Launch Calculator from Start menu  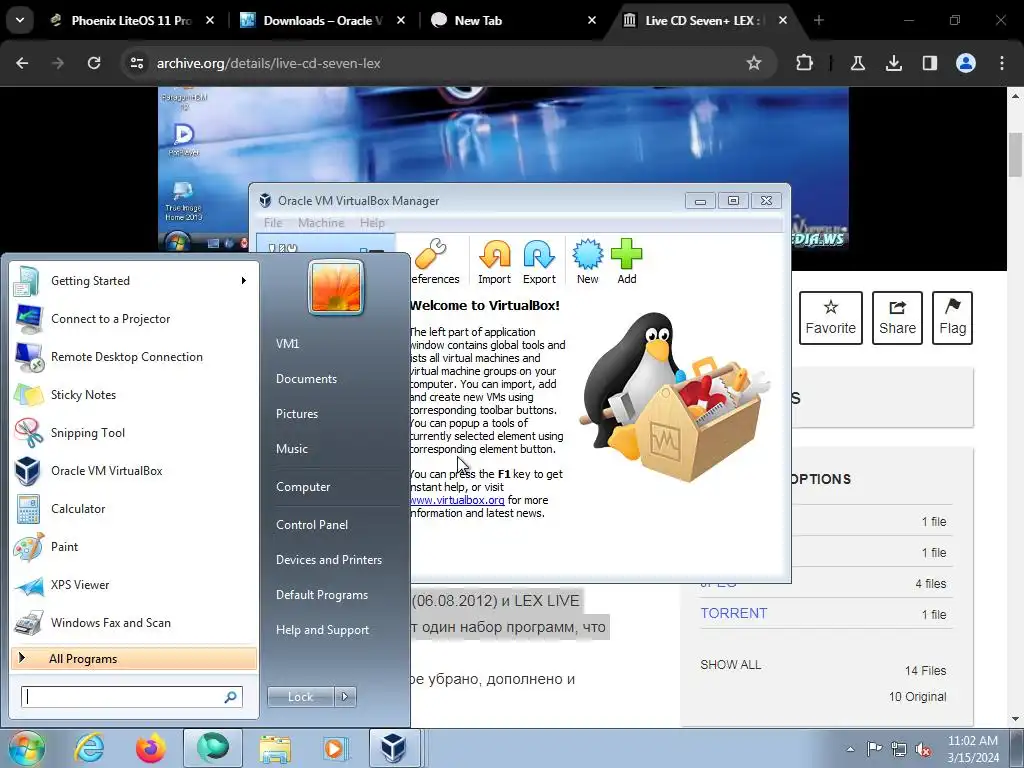78,509
